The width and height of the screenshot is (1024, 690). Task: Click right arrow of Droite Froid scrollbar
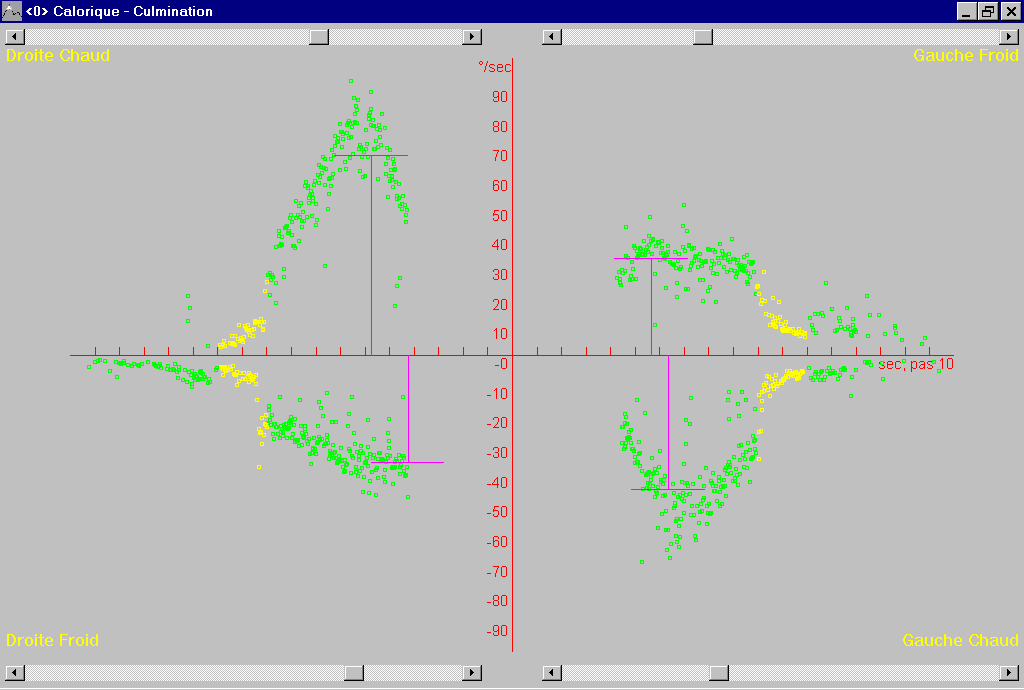[x=472, y=672]
